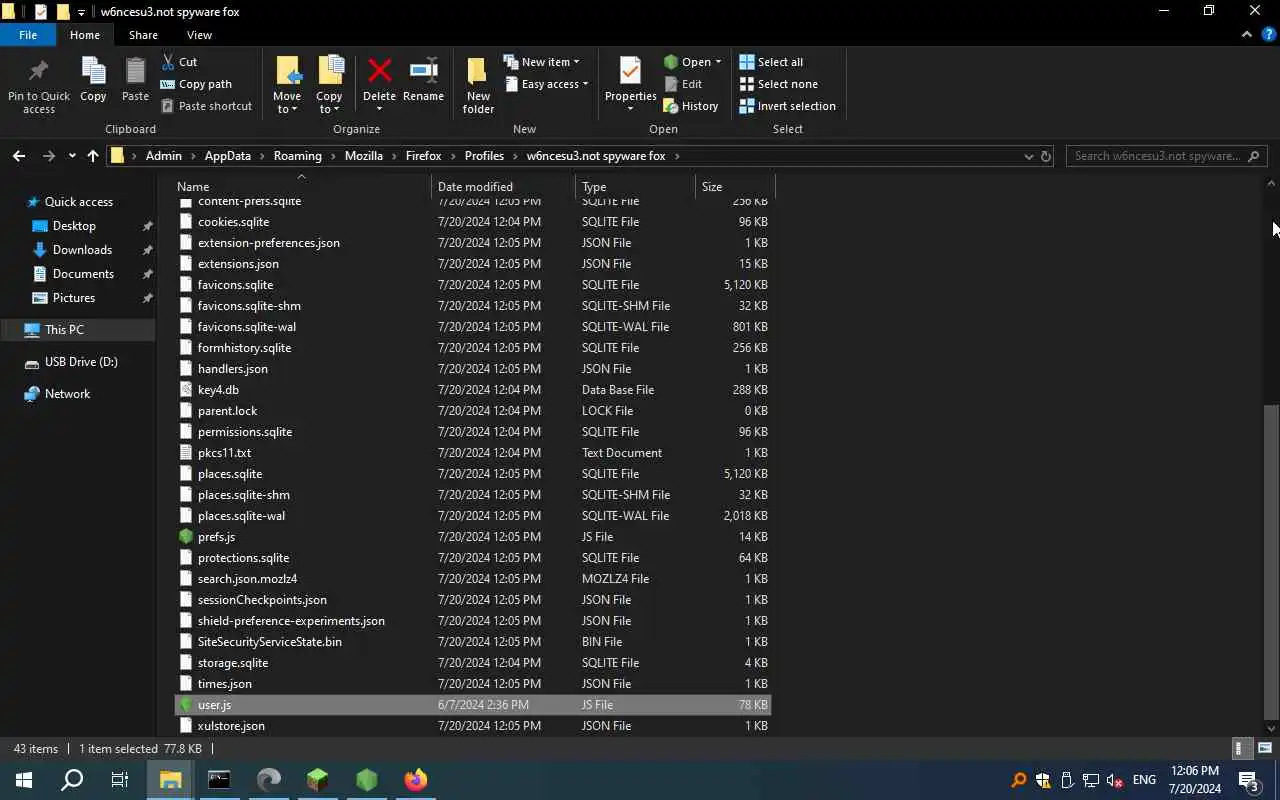The width and height of the screenshot is (1280, 800).
Task: Click the Edit button in Open group
Action: [x=683, y=84]
